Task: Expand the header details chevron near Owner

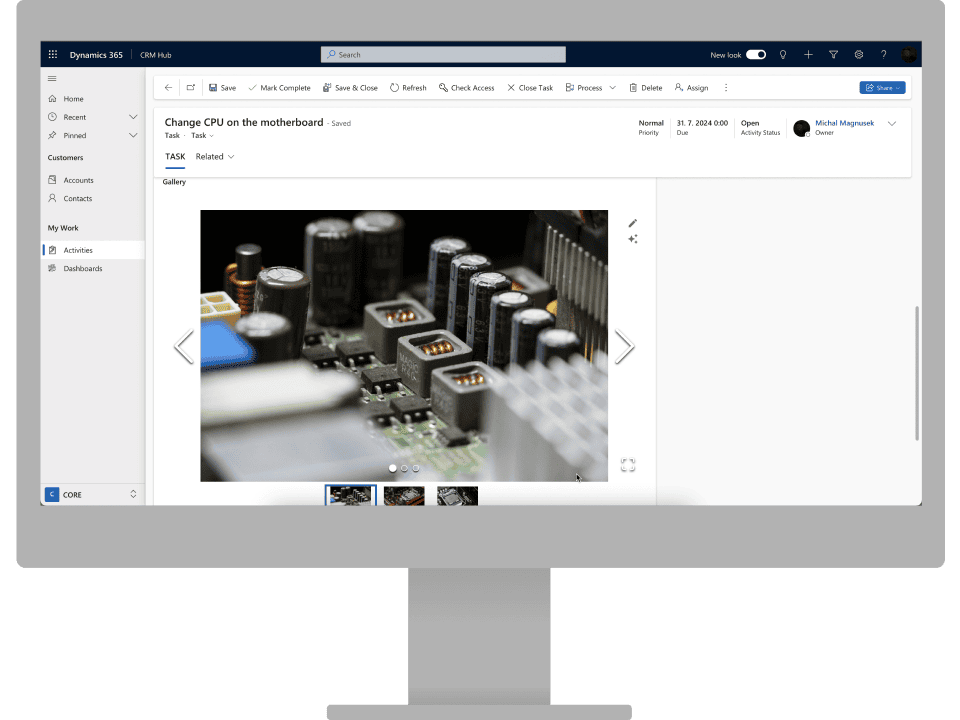Action: (x=892, y=124)
